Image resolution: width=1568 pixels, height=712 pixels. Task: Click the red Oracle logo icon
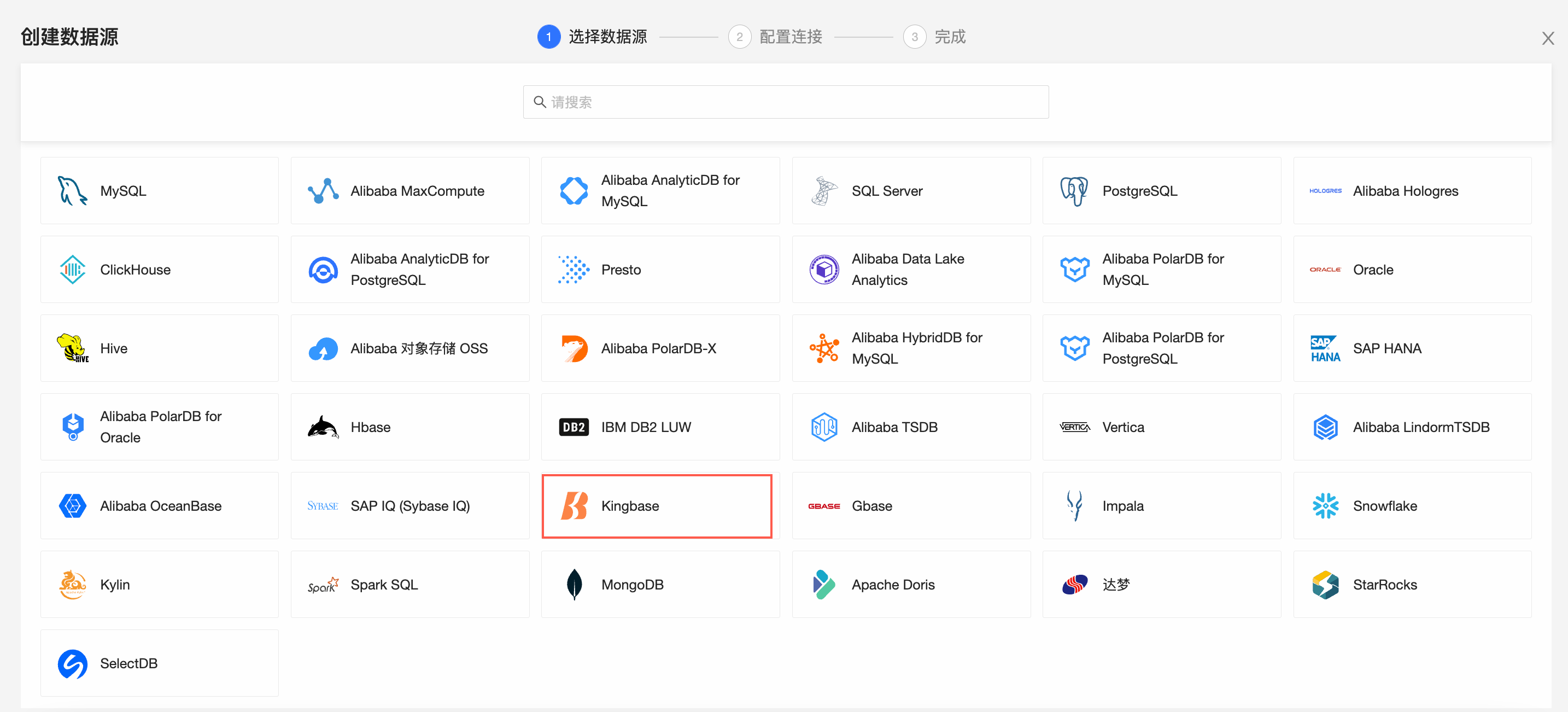1325,269
